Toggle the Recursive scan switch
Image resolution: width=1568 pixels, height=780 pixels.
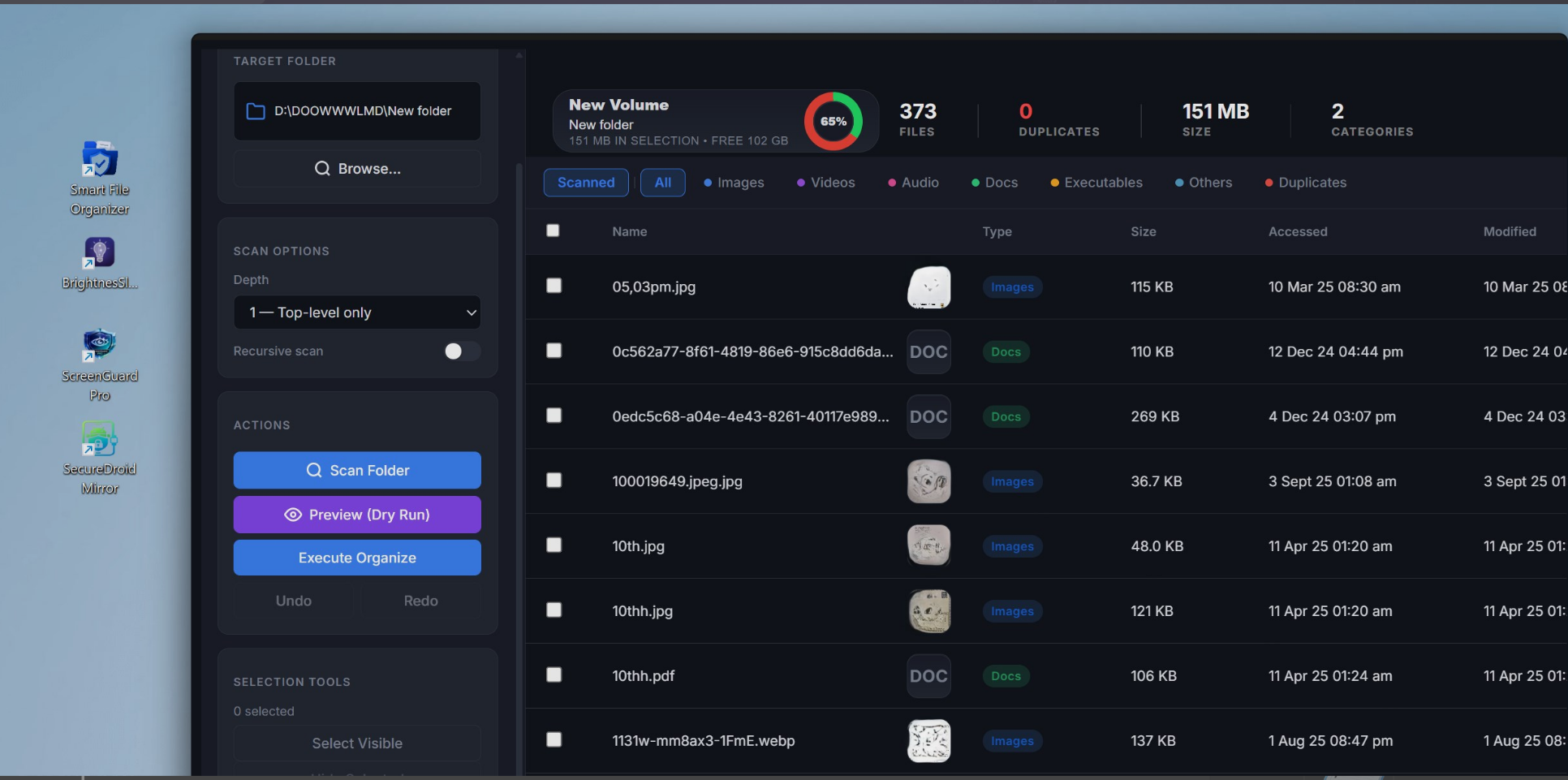462,351
